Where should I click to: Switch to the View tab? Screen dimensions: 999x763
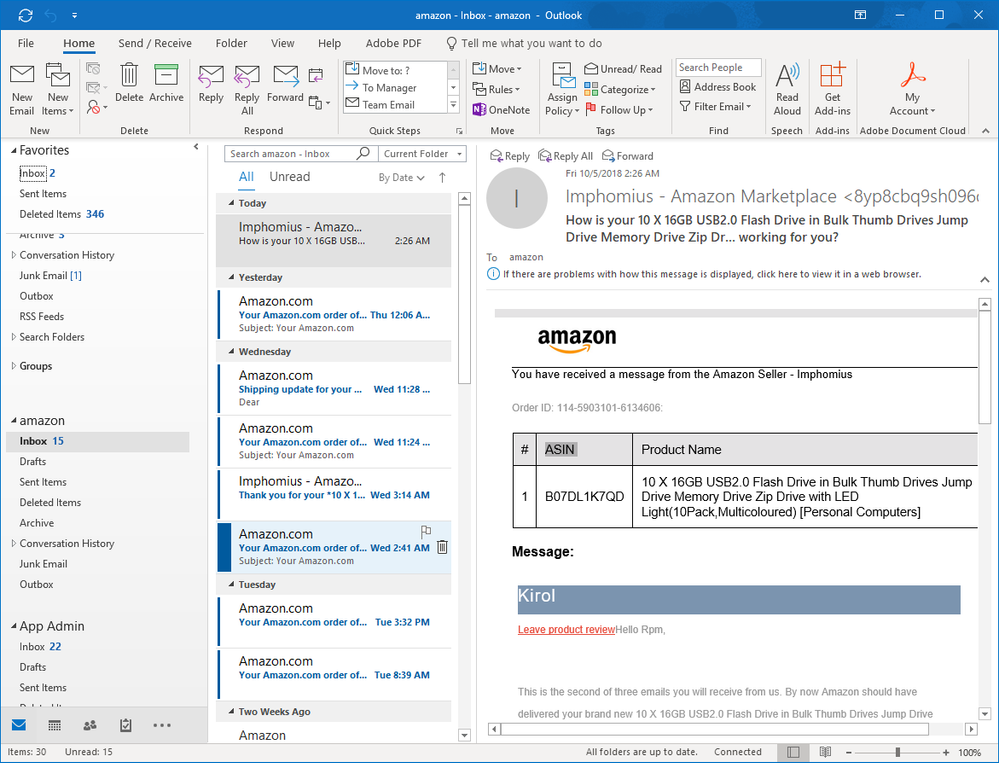(282, 43)
